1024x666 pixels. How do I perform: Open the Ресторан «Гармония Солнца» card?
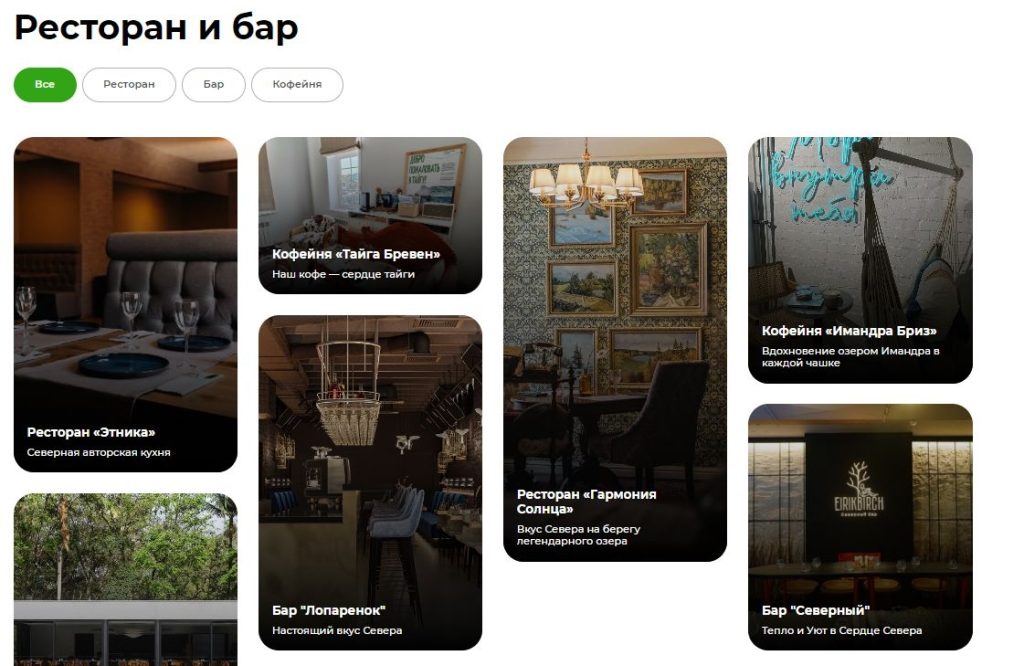click(615, 349)
